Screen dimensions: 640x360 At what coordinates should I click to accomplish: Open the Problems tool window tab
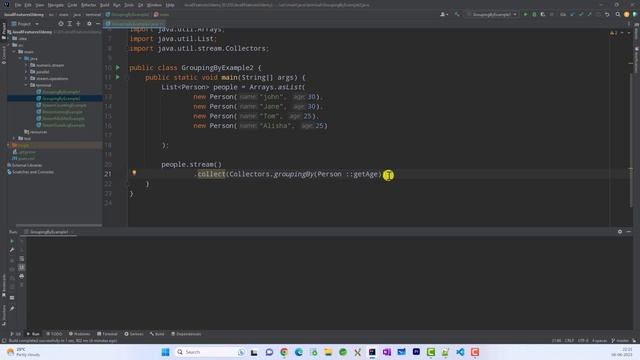[79, 334]
